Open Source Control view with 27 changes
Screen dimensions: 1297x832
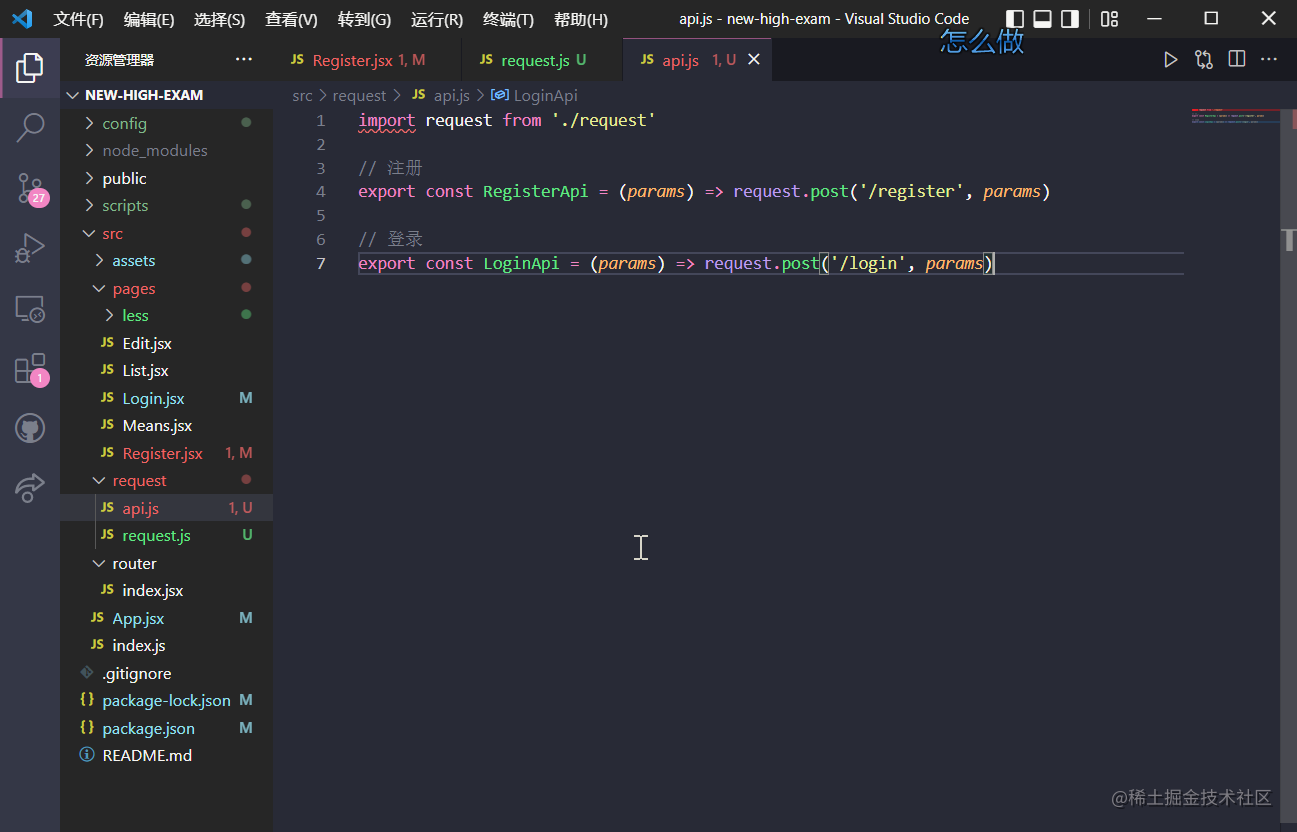click(x=30, y=187)
